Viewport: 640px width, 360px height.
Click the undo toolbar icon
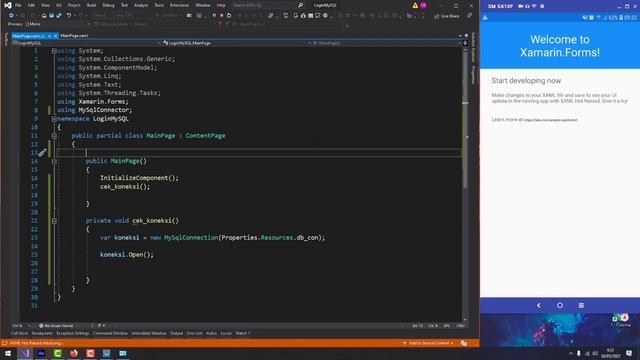(69, 16)
